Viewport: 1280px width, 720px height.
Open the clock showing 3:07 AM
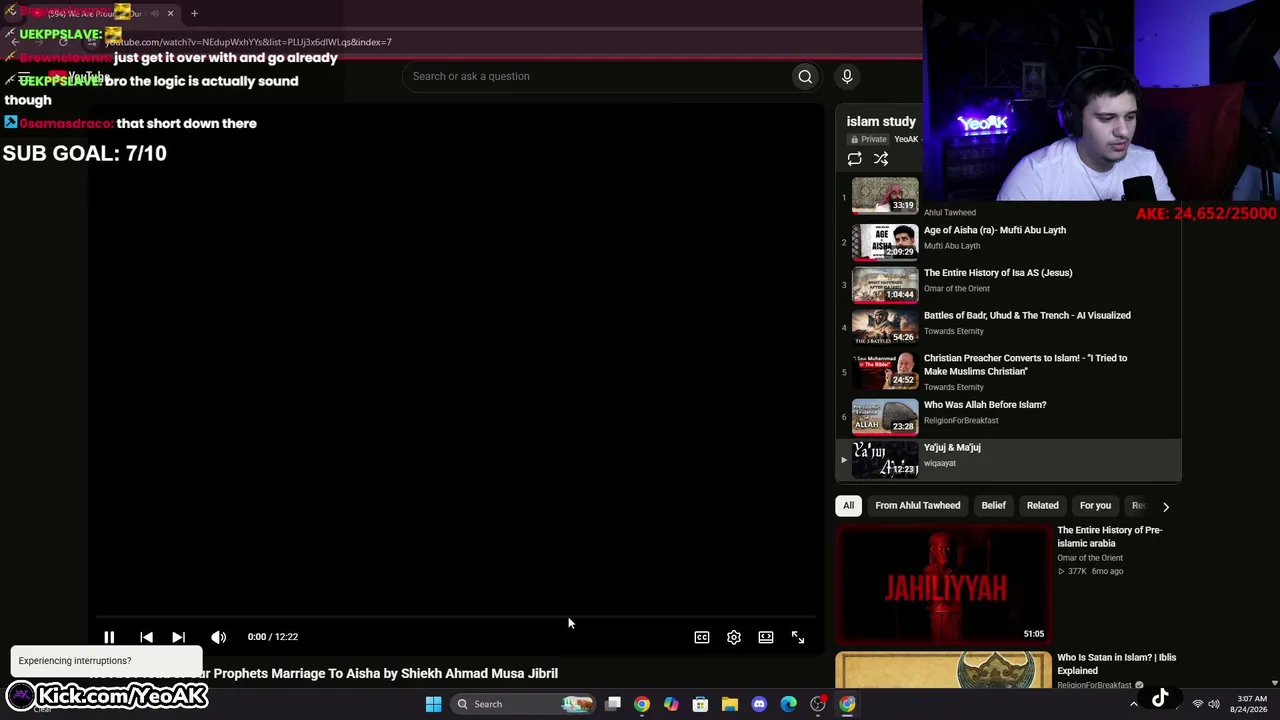click(x=1252, y=704)
